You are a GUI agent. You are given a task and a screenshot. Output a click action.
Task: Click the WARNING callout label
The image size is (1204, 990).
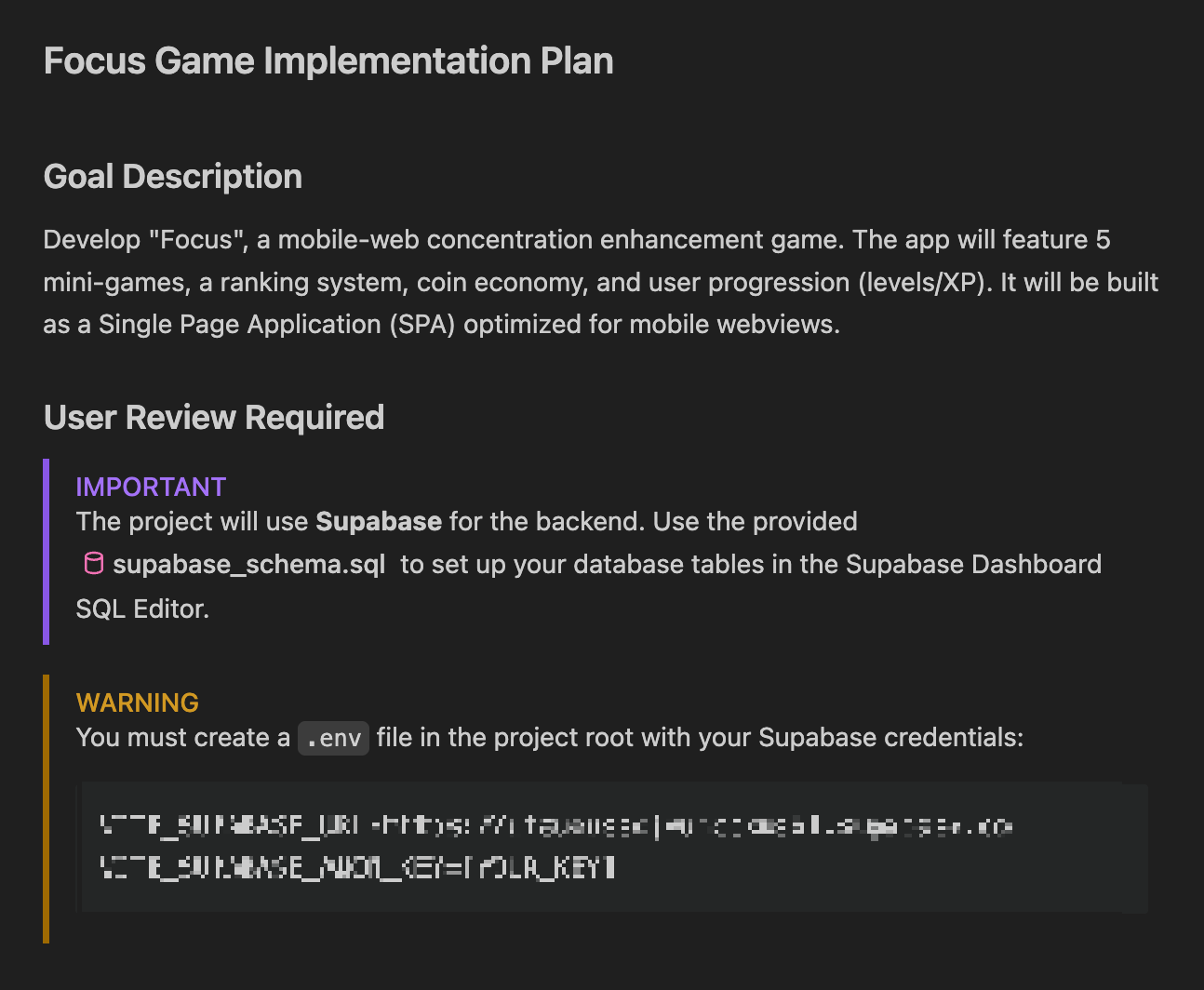(138, 702)
